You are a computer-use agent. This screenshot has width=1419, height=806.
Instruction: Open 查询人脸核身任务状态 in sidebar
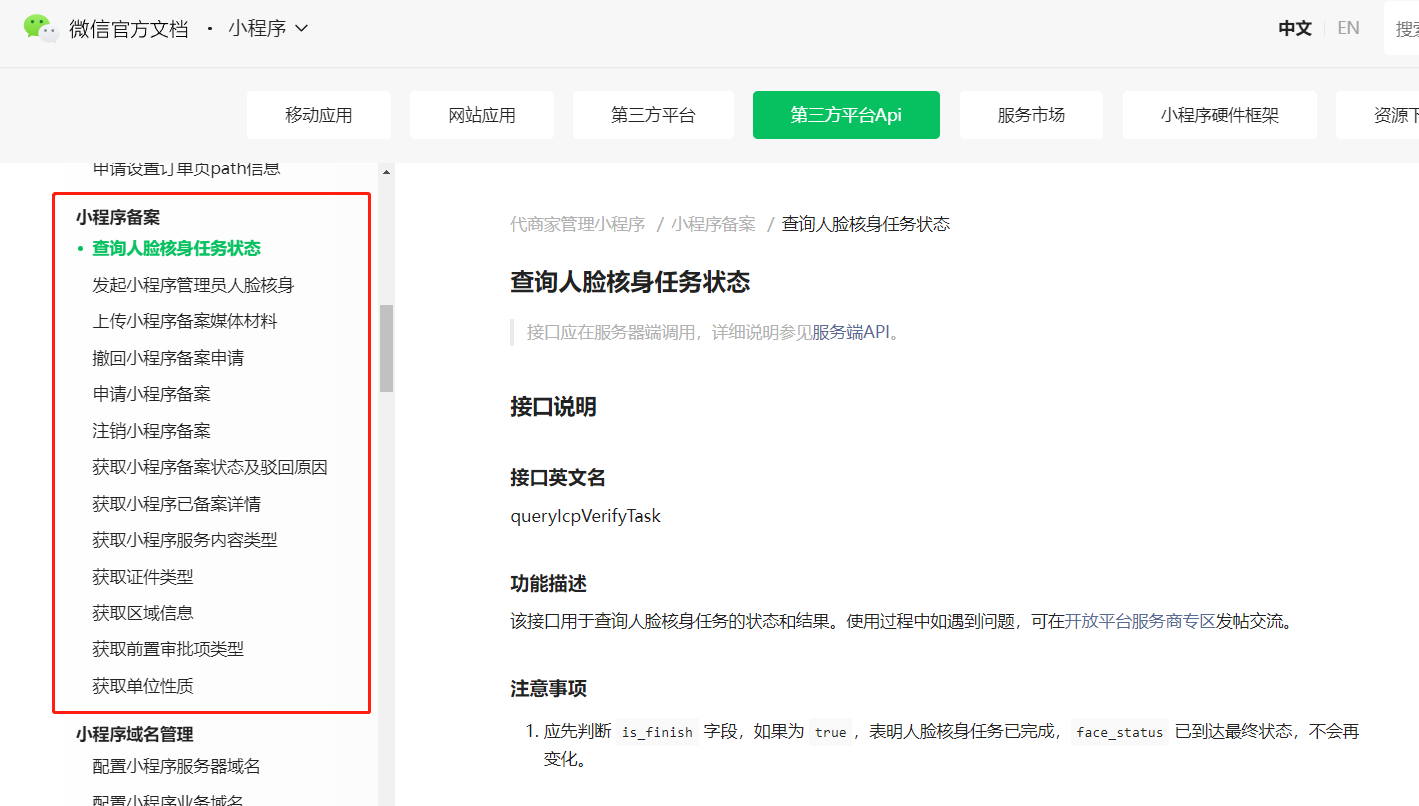pyautogui.click(x=177, y=248)
